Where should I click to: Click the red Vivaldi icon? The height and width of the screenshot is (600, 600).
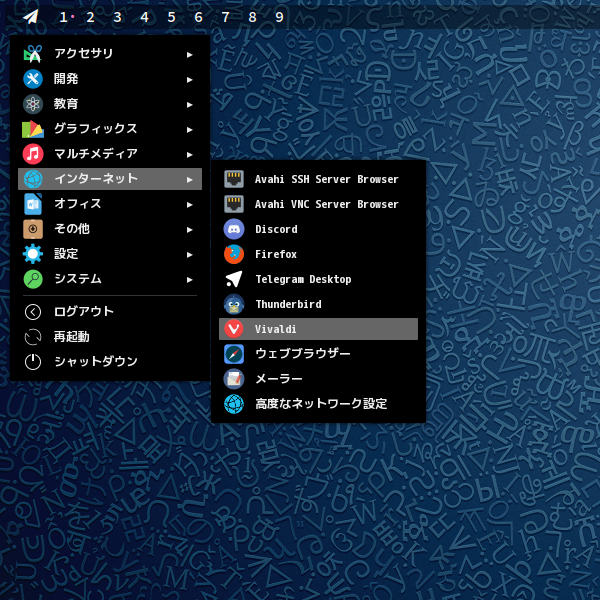pyautogui.click(x=234, y=329)
